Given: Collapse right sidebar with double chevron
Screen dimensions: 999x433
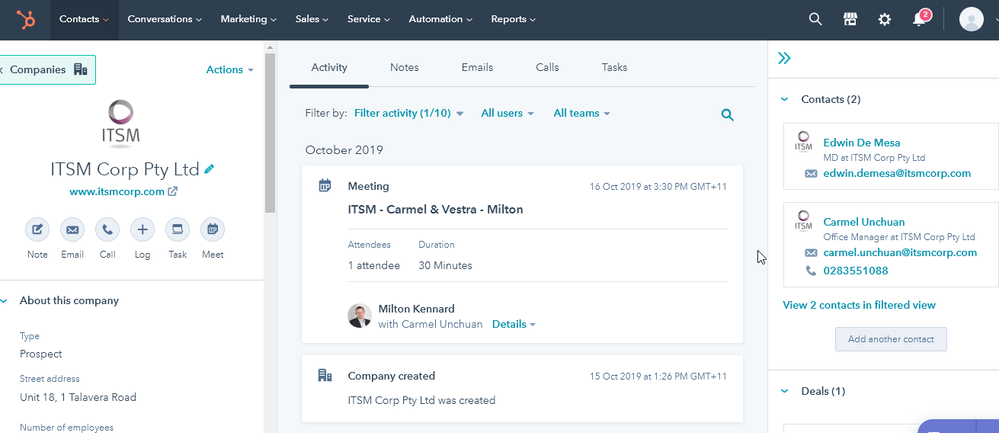Looking at the screenshot, I should point(784,59).
